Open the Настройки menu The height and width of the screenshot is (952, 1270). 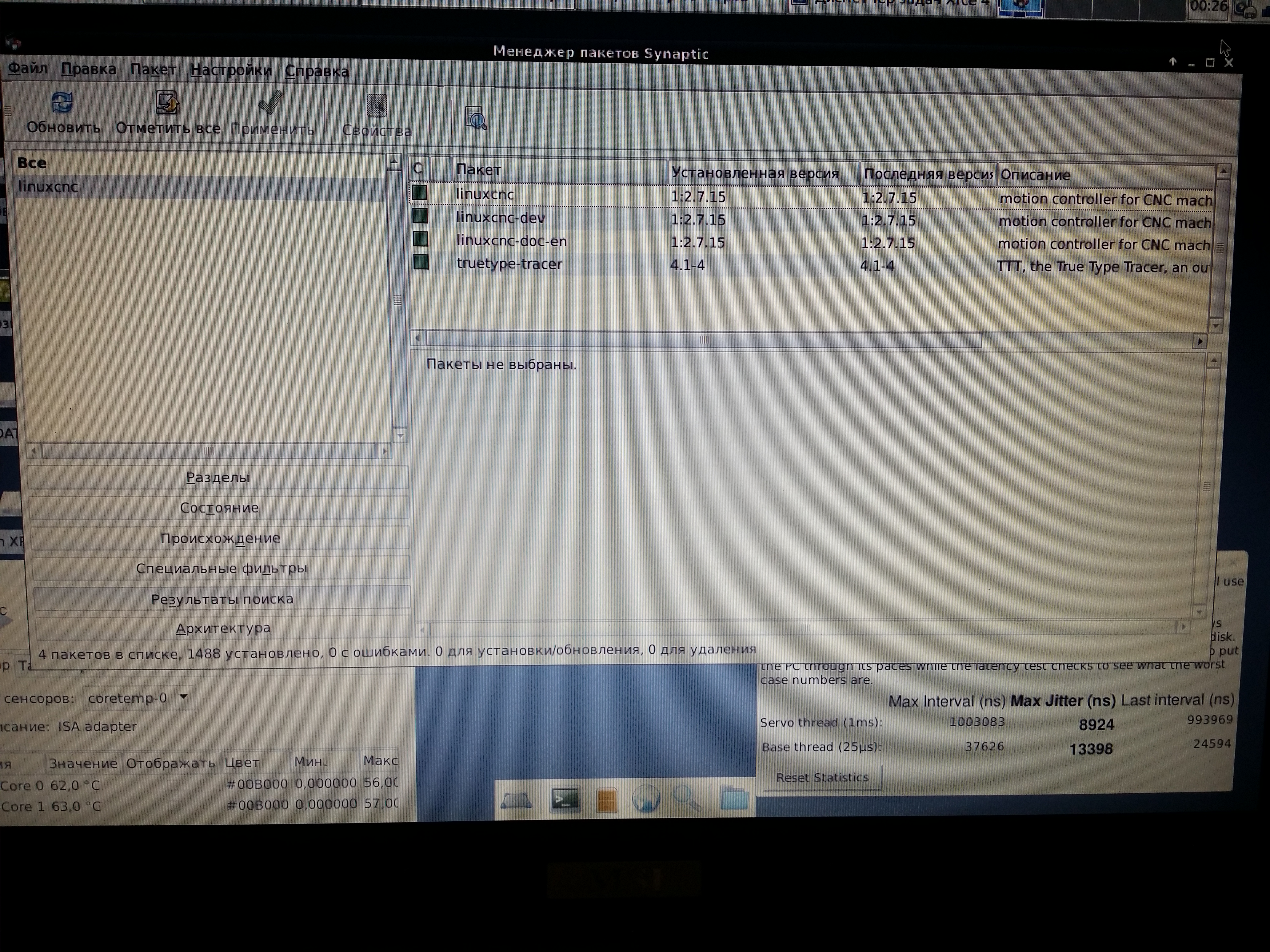coord(231,70)
